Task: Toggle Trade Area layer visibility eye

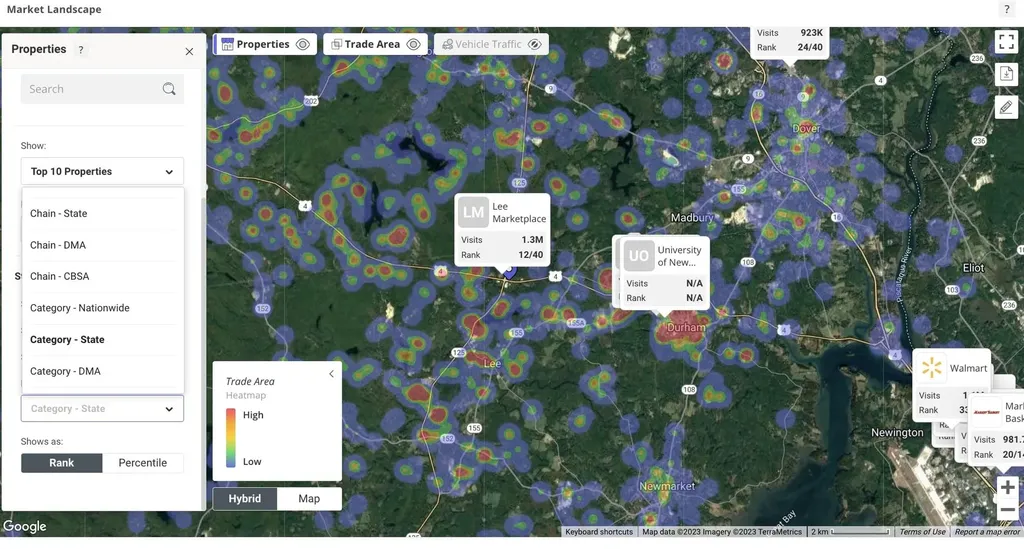Action: [413, 44]
